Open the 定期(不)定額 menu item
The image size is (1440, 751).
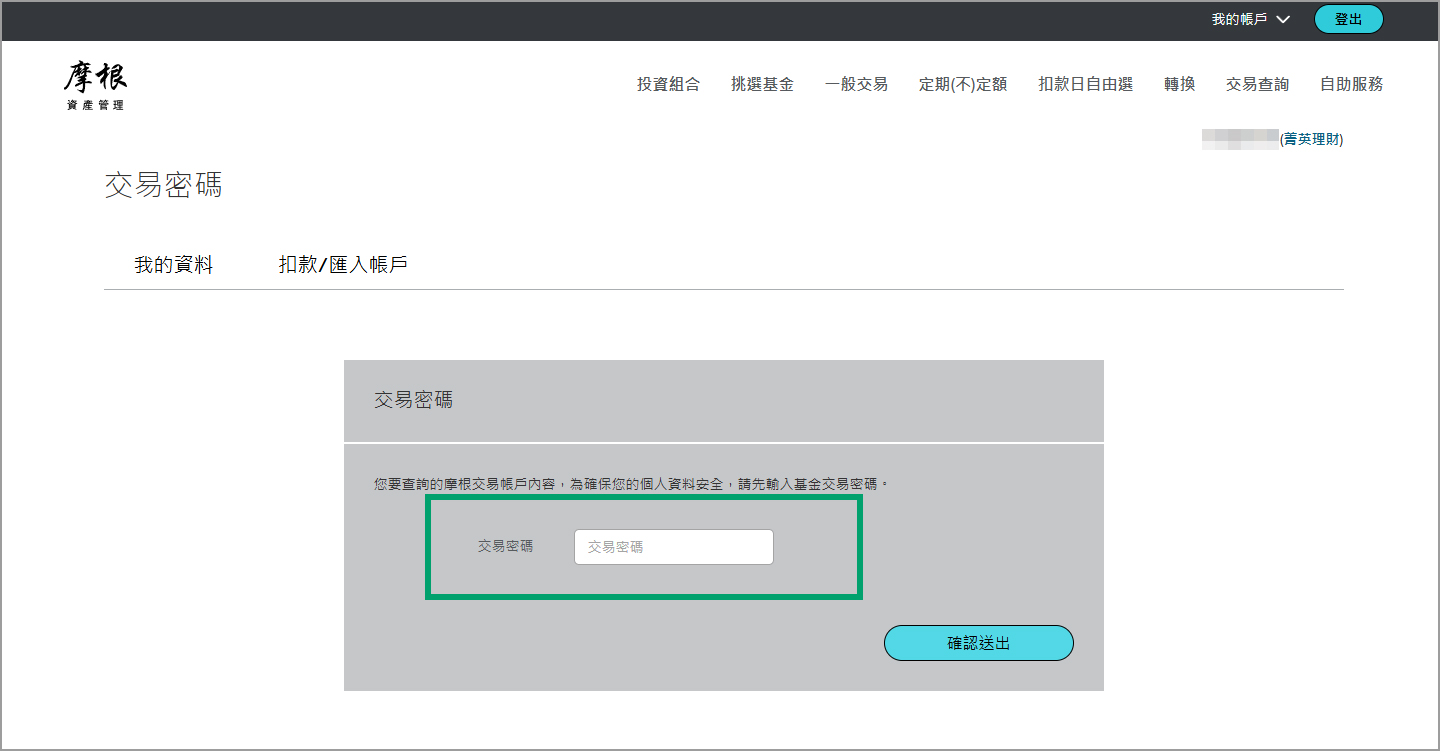pyautogui.click(x=963, y=84)
